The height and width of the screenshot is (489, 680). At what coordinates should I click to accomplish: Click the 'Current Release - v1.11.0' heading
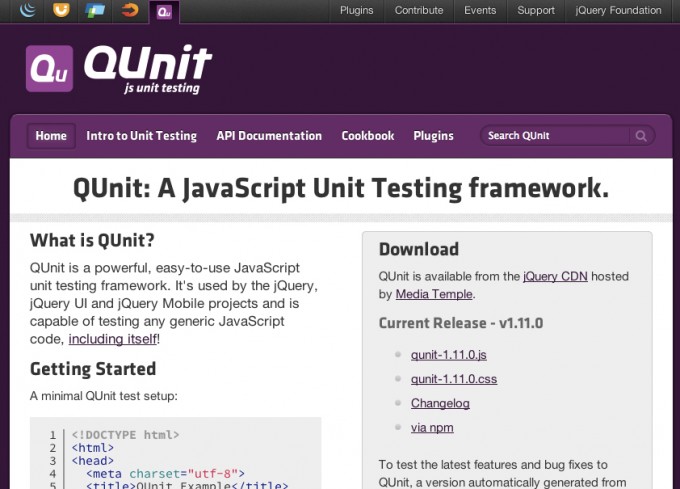pos(461,323)
